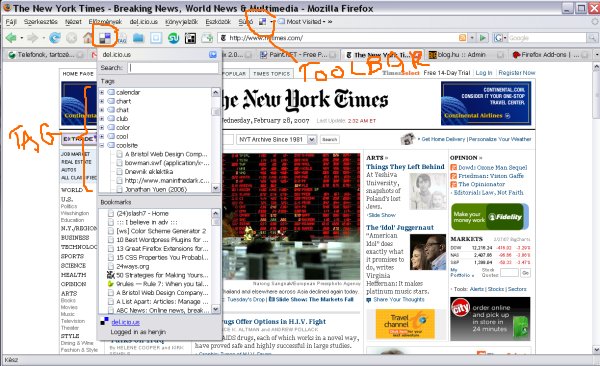Open the 24ways.org bookmark

coord(132,266)
